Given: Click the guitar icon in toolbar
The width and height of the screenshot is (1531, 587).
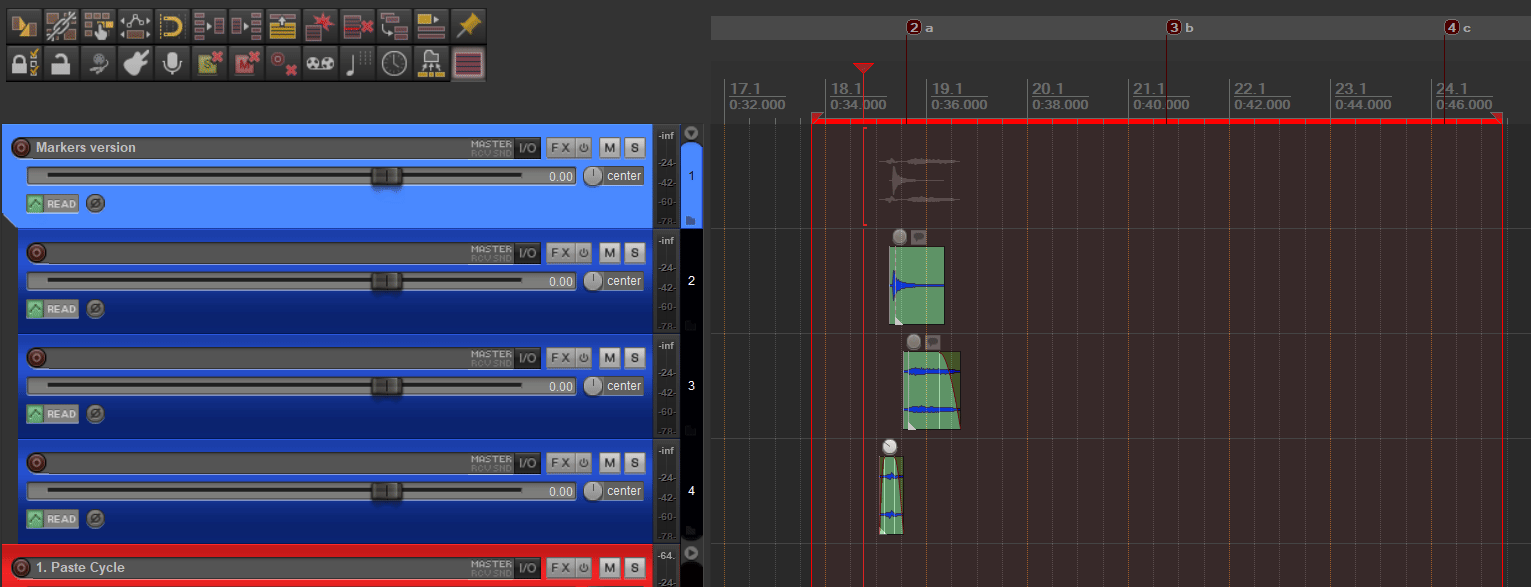Looking at the screenshot, I should pyautogui.click(x=135, y=64).
